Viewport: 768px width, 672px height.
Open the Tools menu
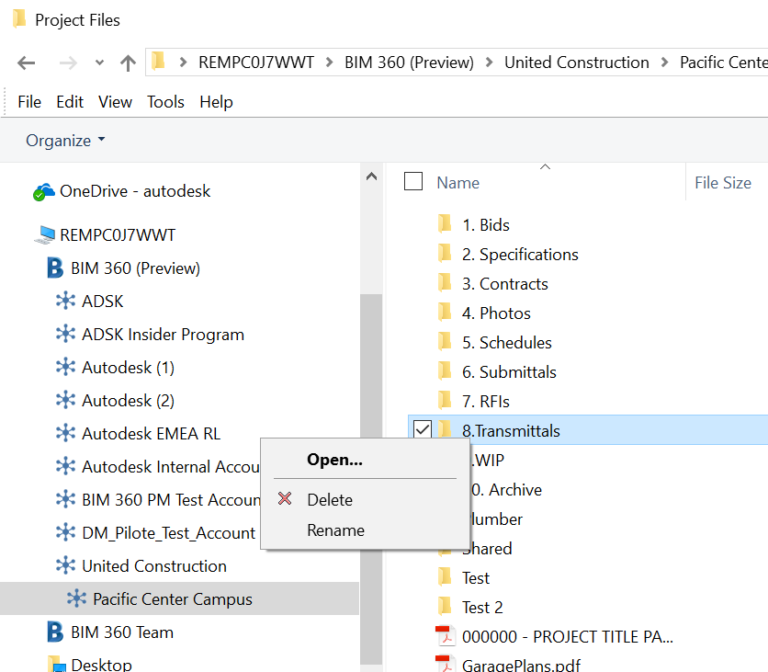click(x=165, y=102)
